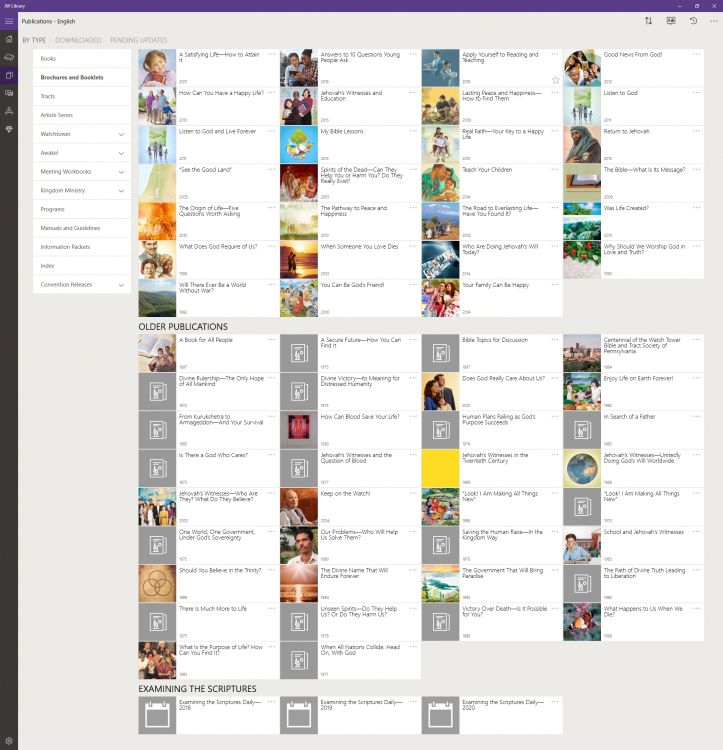Expand the Watchtower category
The height and width of the screenshot is (750, 723).
pyautogui.click(x=121, y=134)
